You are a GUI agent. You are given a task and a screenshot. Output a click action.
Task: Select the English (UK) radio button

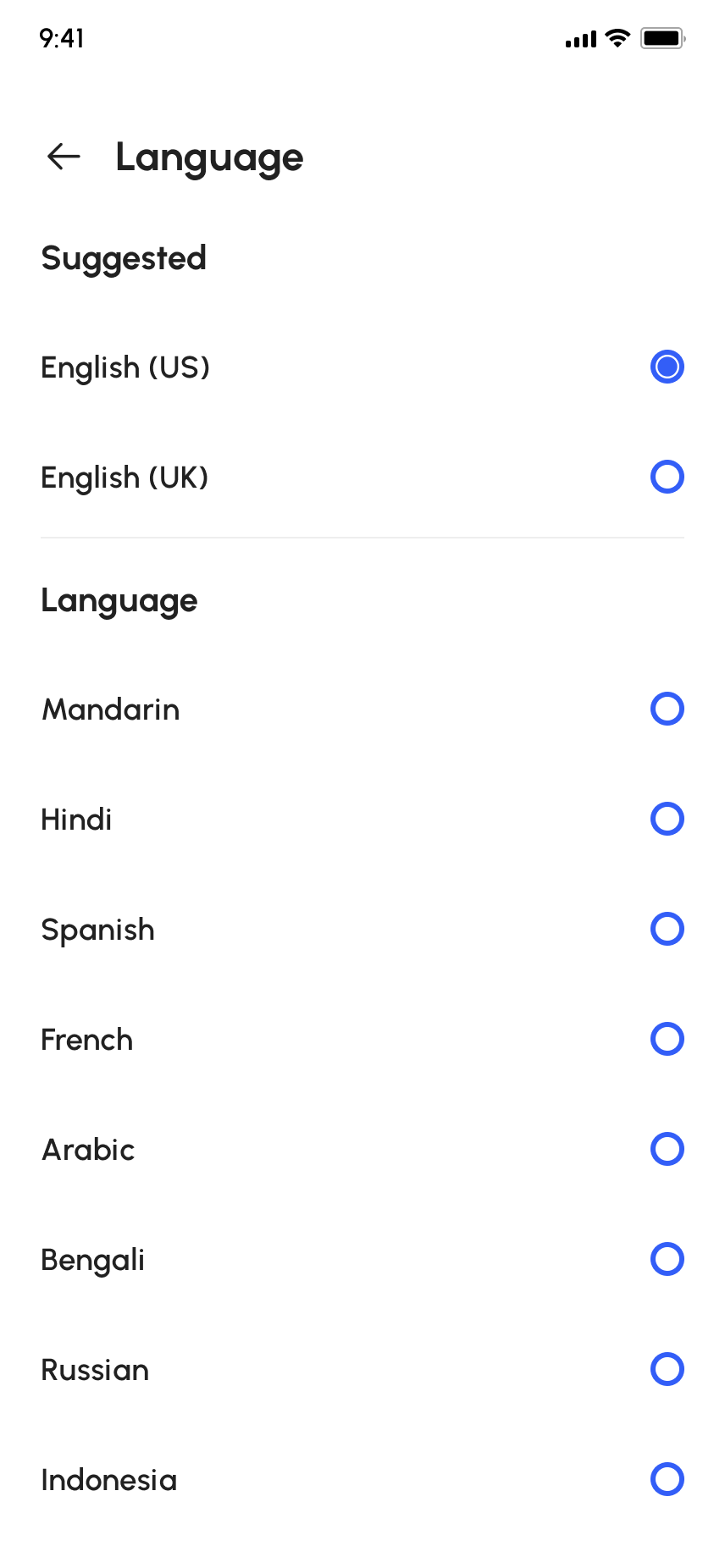pyautogui.click(x=667, y=477)
